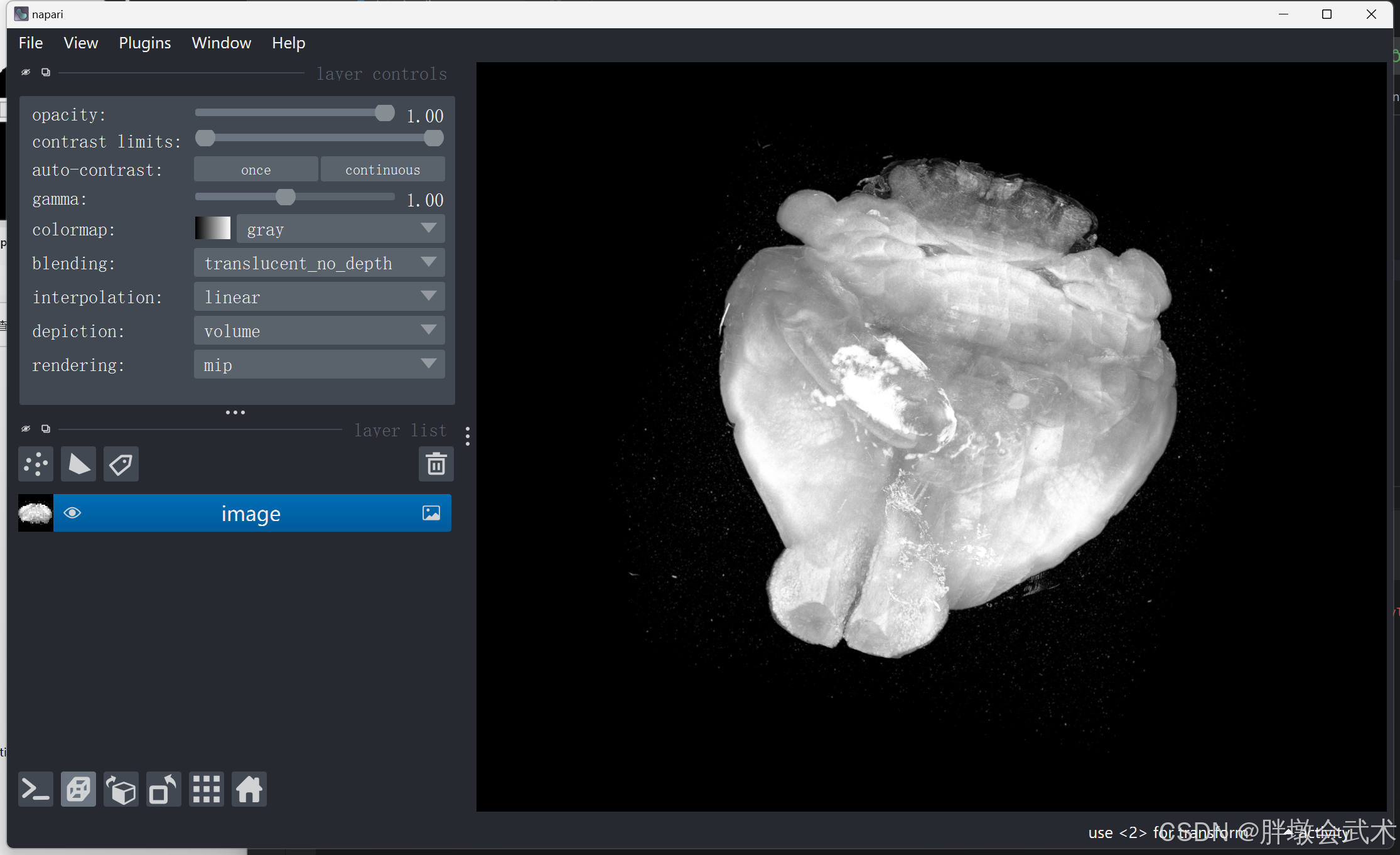
Task: Expand the blending mode dropdown
Action: click(x=319, y=263)
